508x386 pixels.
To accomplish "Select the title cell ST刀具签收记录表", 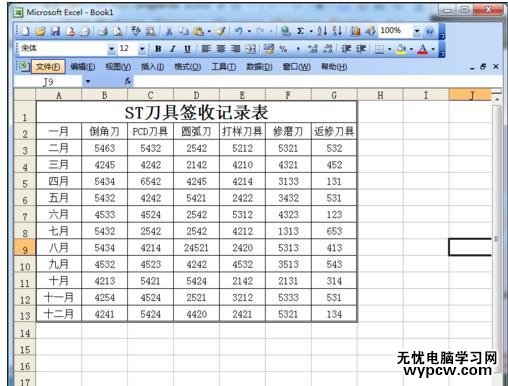I will tap(196, 112).
